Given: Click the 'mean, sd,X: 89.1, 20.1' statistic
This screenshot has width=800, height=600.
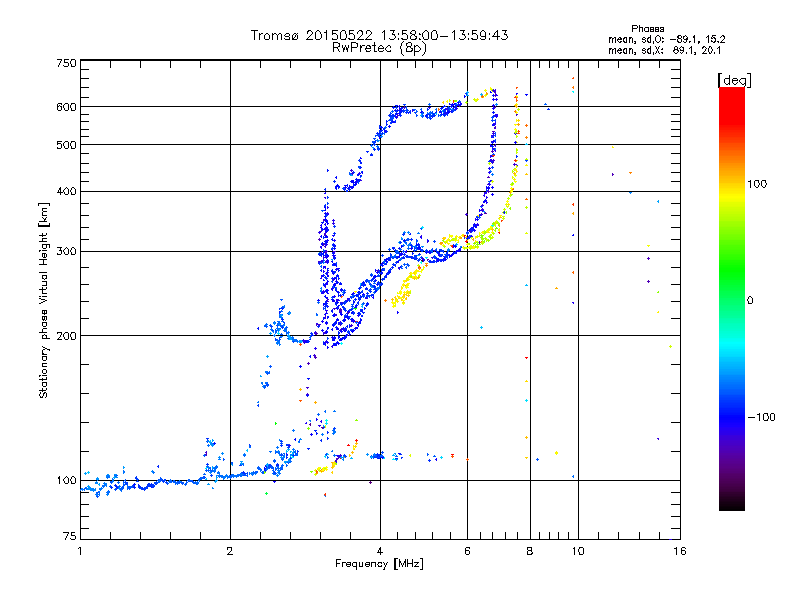Looking at the screenshot, I should coord(664,50).
